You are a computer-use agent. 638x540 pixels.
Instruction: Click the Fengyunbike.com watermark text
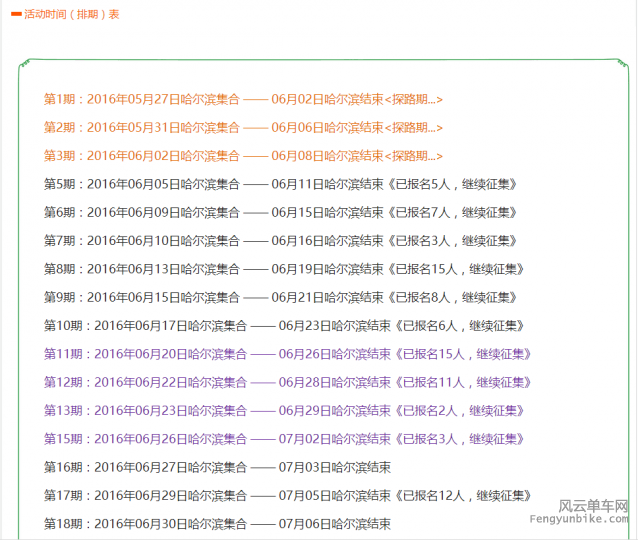tap(593, 522)
